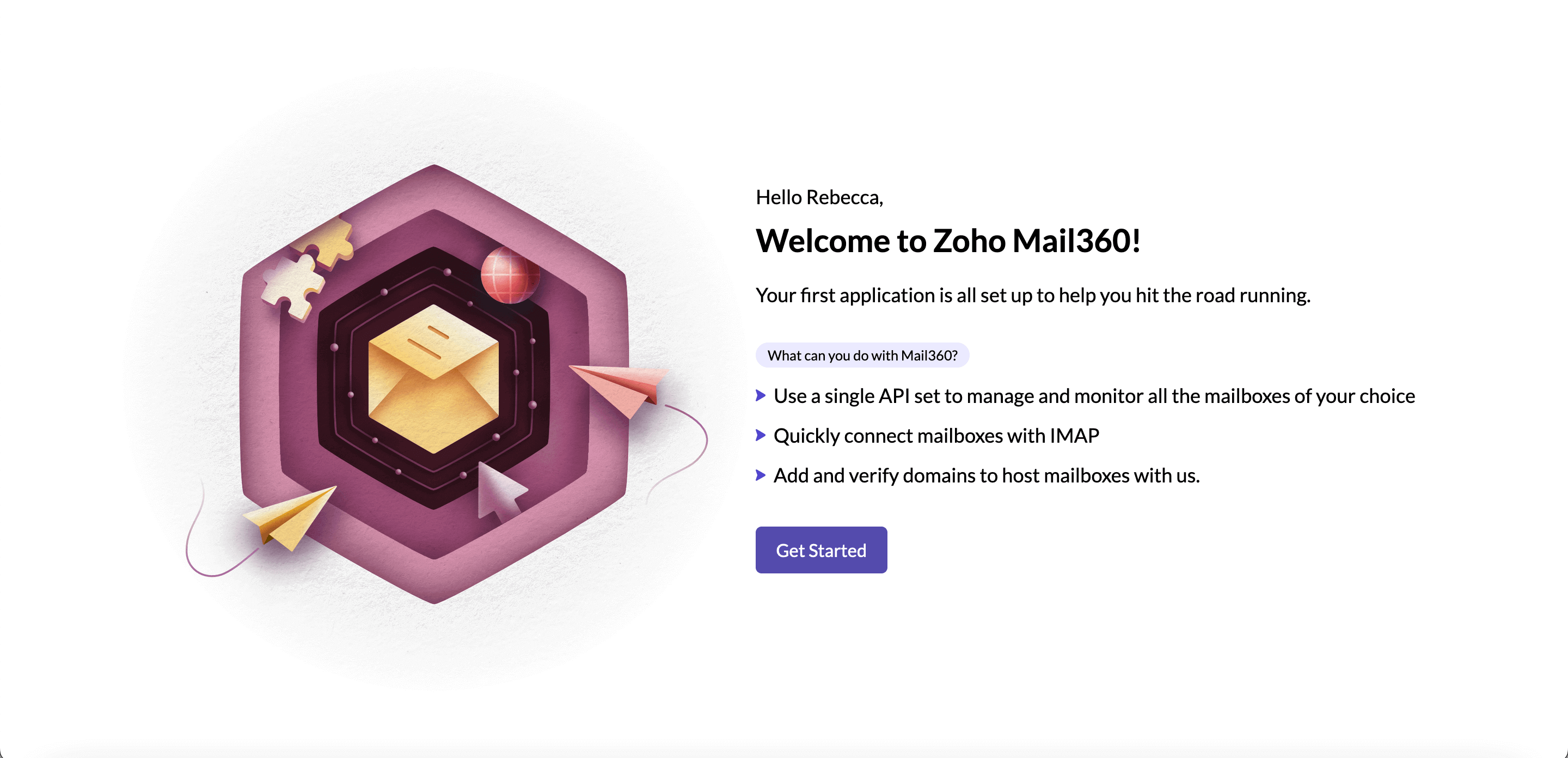Click the 'first application is all set up' sentence
Viewport: 1568px width, 758px height.
[1032, 295]
